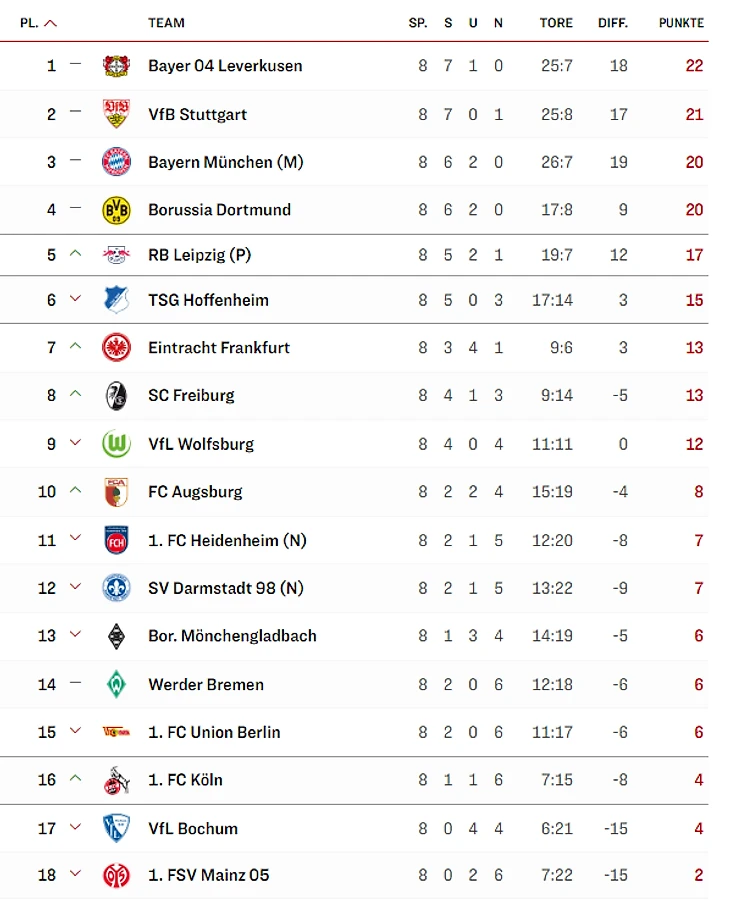
Task: Click the Werder Bremen diamond logo
Action: click(x=116, y=685)
